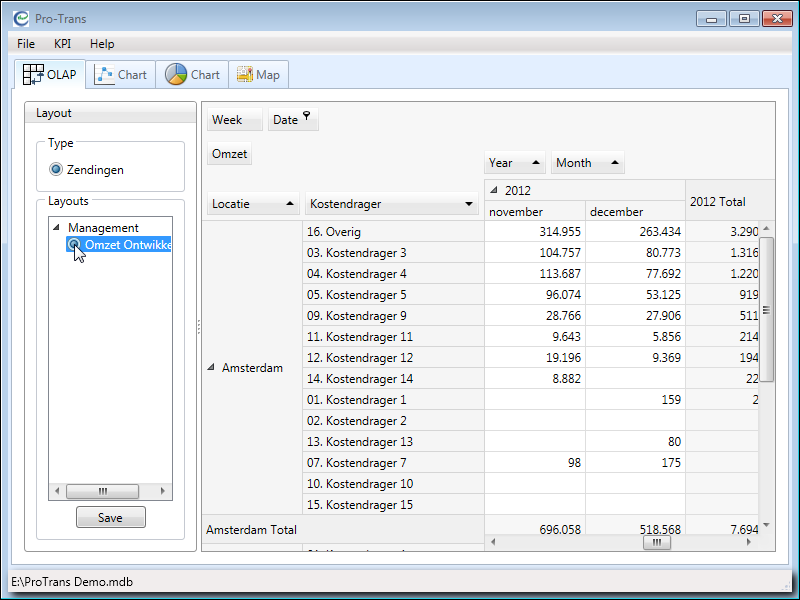Click the OLAP grid tab icon

tap(33, 75)
